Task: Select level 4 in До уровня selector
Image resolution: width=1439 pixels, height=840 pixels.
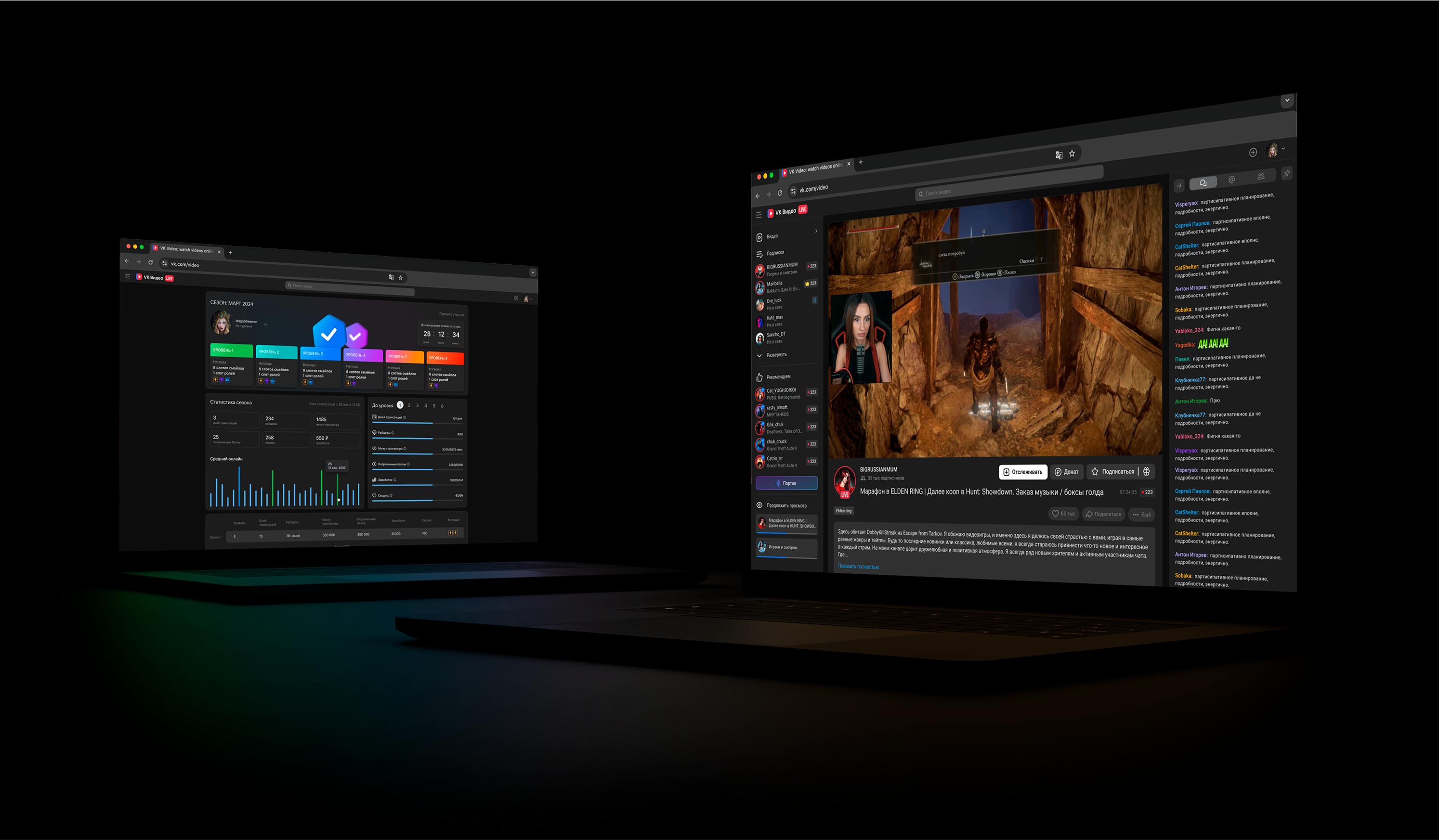Action: 425,406
